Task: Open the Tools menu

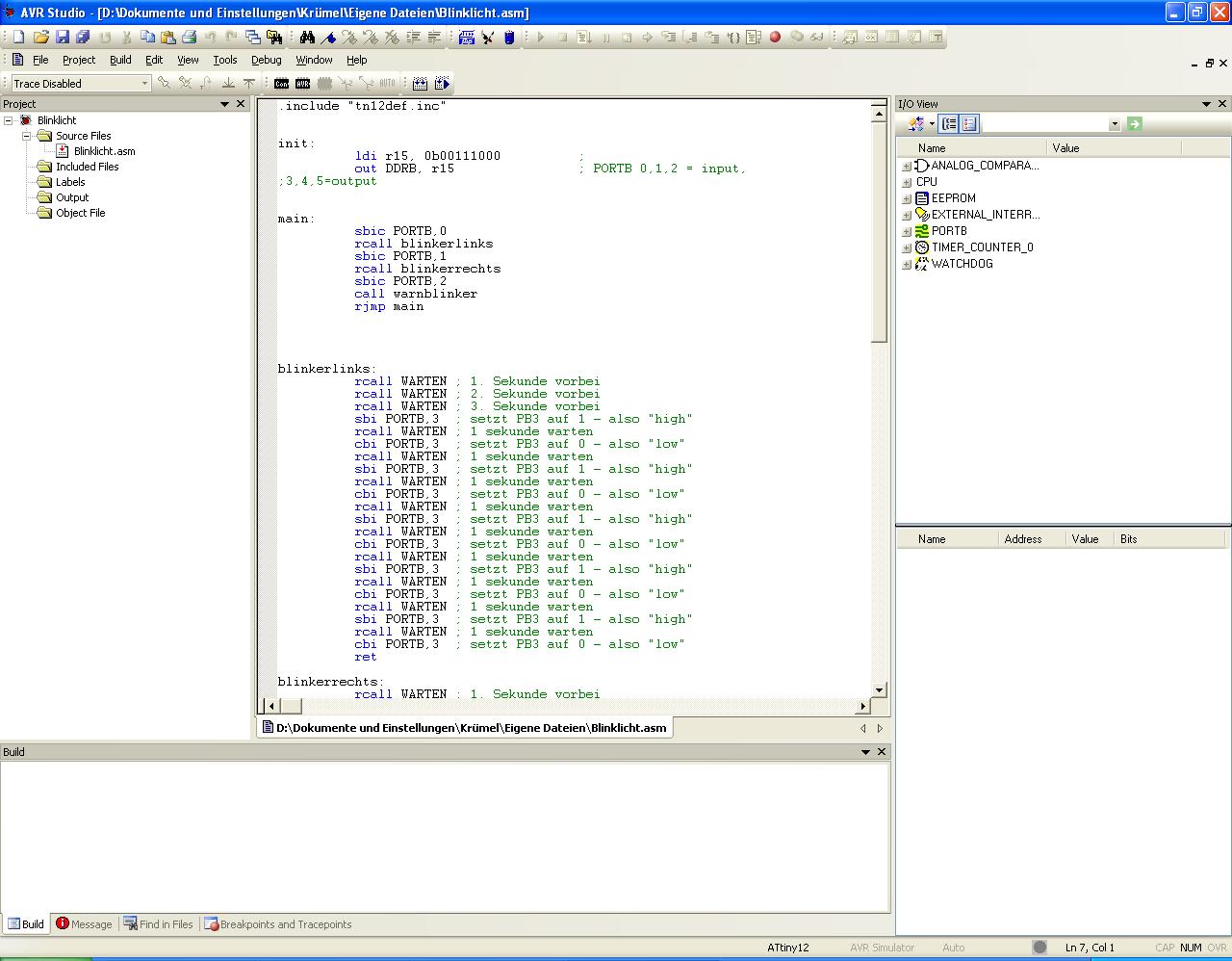Action: (x=225, y=60)
